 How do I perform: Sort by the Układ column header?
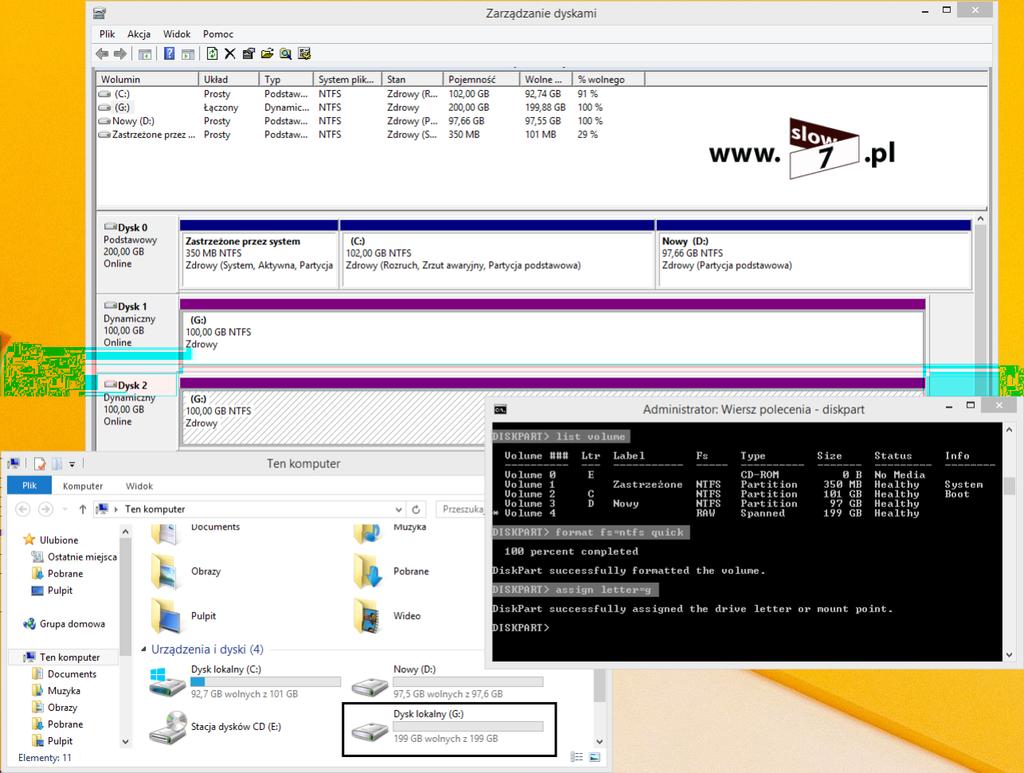(x=229, y=79)
